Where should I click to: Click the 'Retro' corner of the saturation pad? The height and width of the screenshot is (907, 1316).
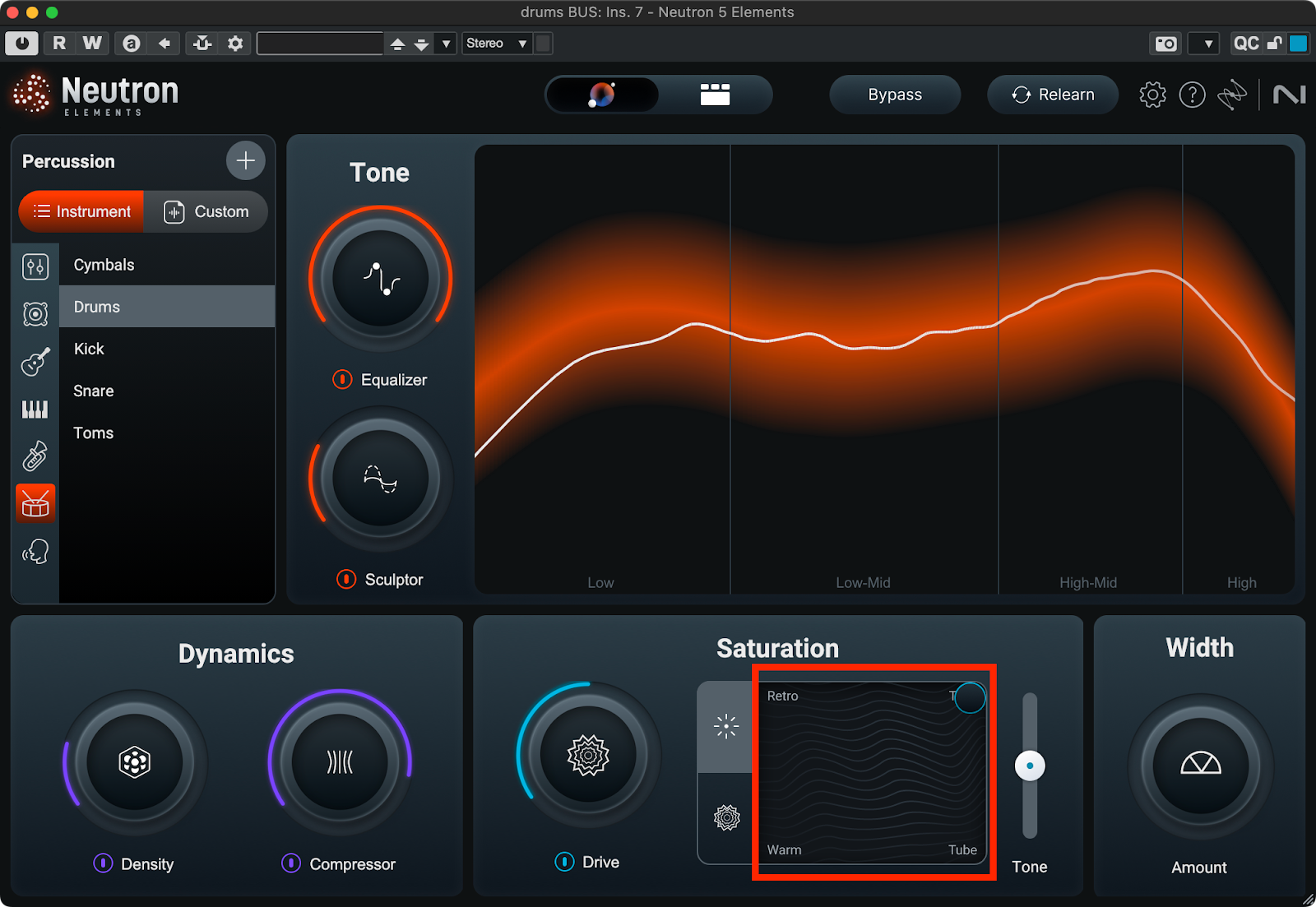pos(782,696)
